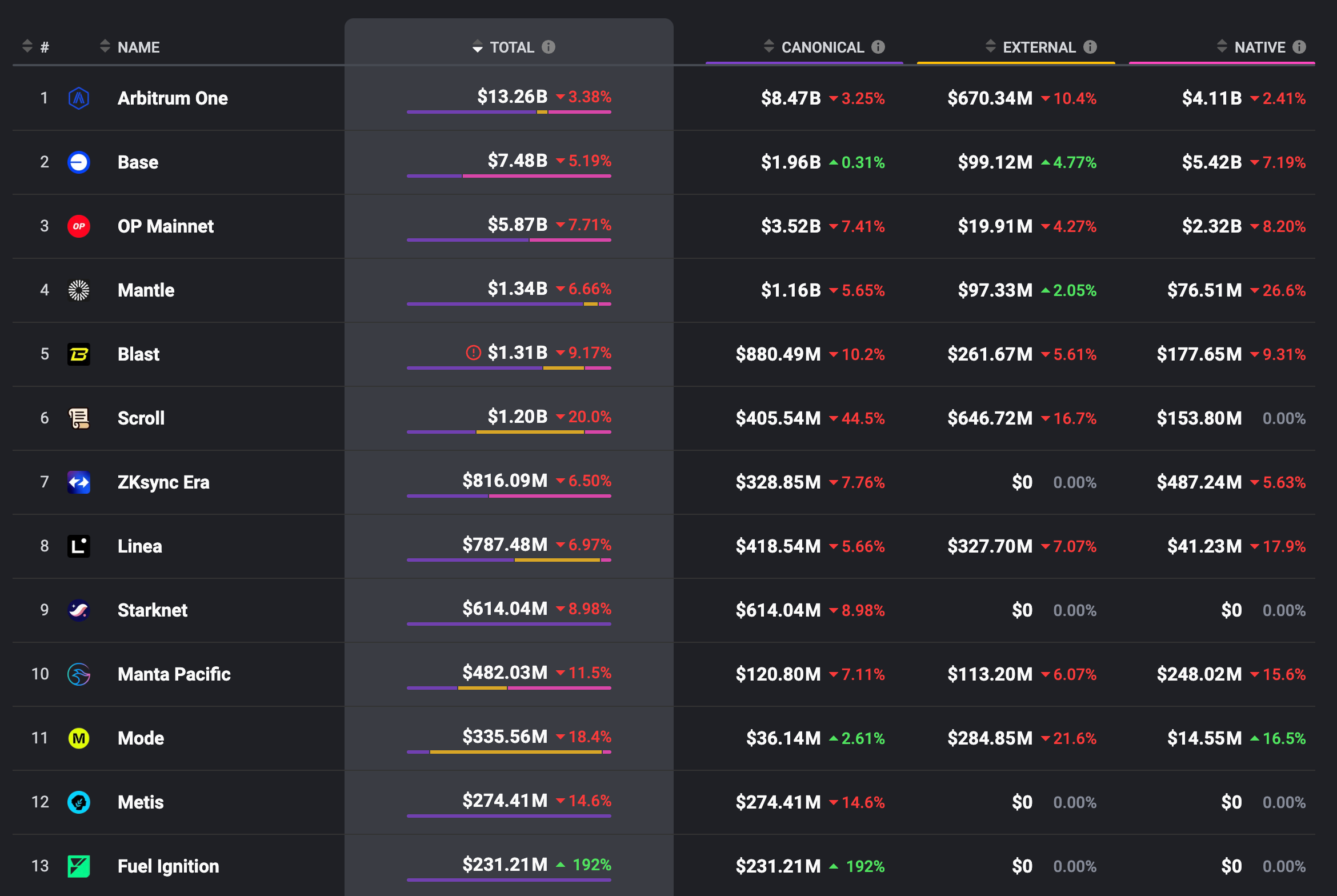
Task: Click the Base chain logo icon
Action: coord(79,162)
